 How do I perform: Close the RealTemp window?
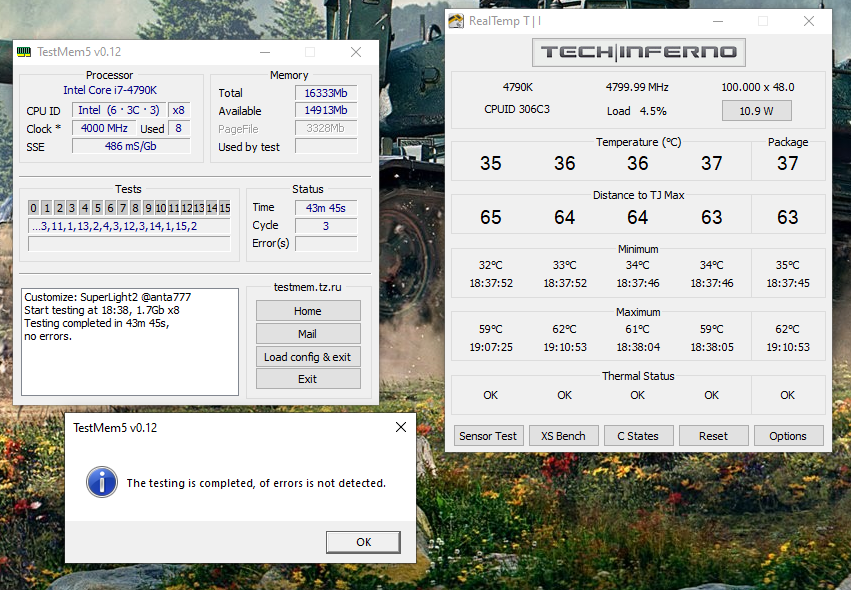[809, 21]
